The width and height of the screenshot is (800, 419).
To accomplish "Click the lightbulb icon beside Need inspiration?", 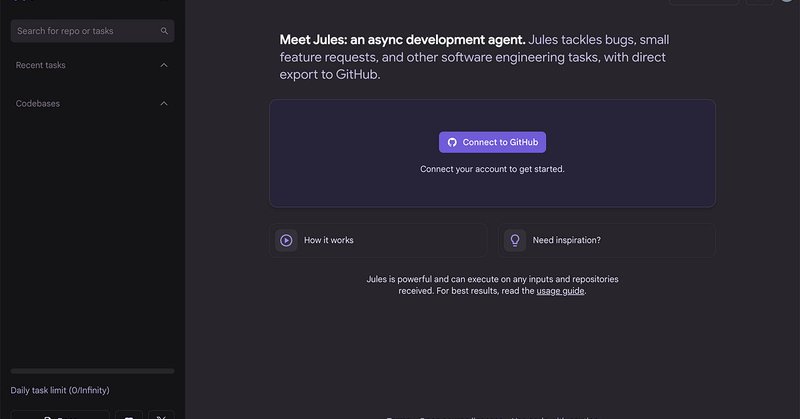I will 515,240.
